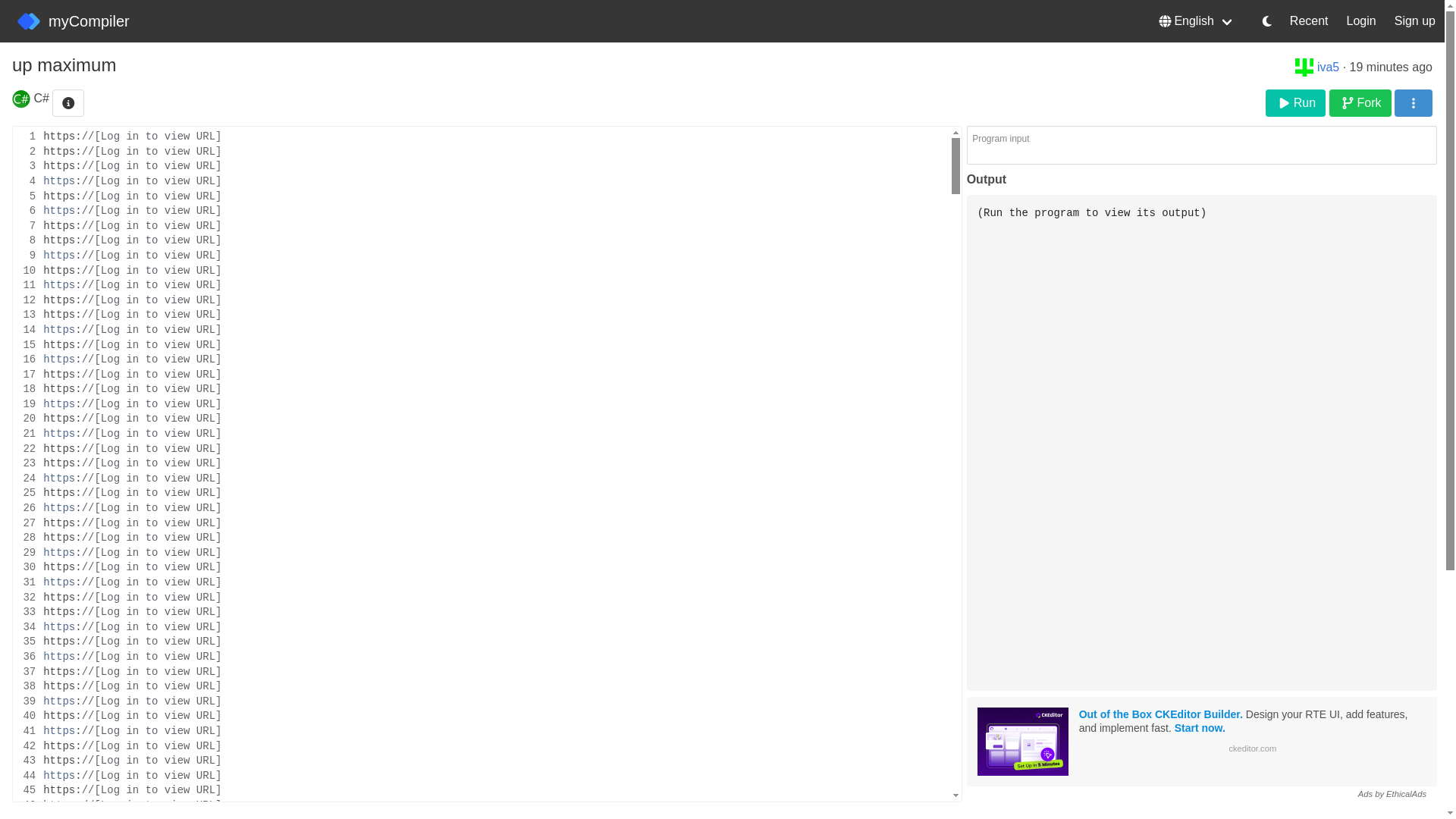The height and width of the screenshot is (819, 1456).
Task: Click editor scrollbar down arrow
Action: coord(955,795)
